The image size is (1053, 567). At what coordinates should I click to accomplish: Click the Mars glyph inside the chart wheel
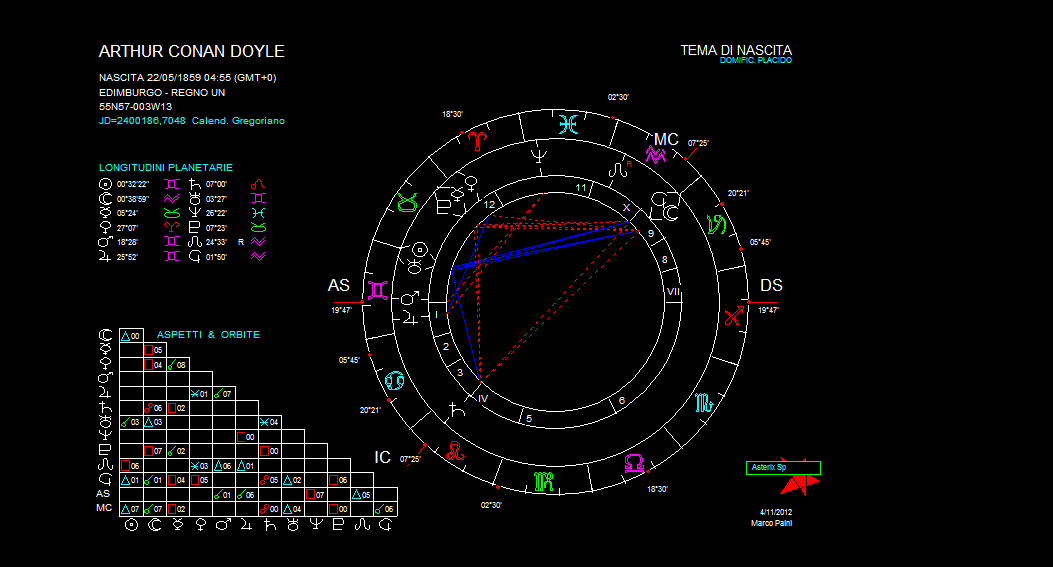pos(410,298)
